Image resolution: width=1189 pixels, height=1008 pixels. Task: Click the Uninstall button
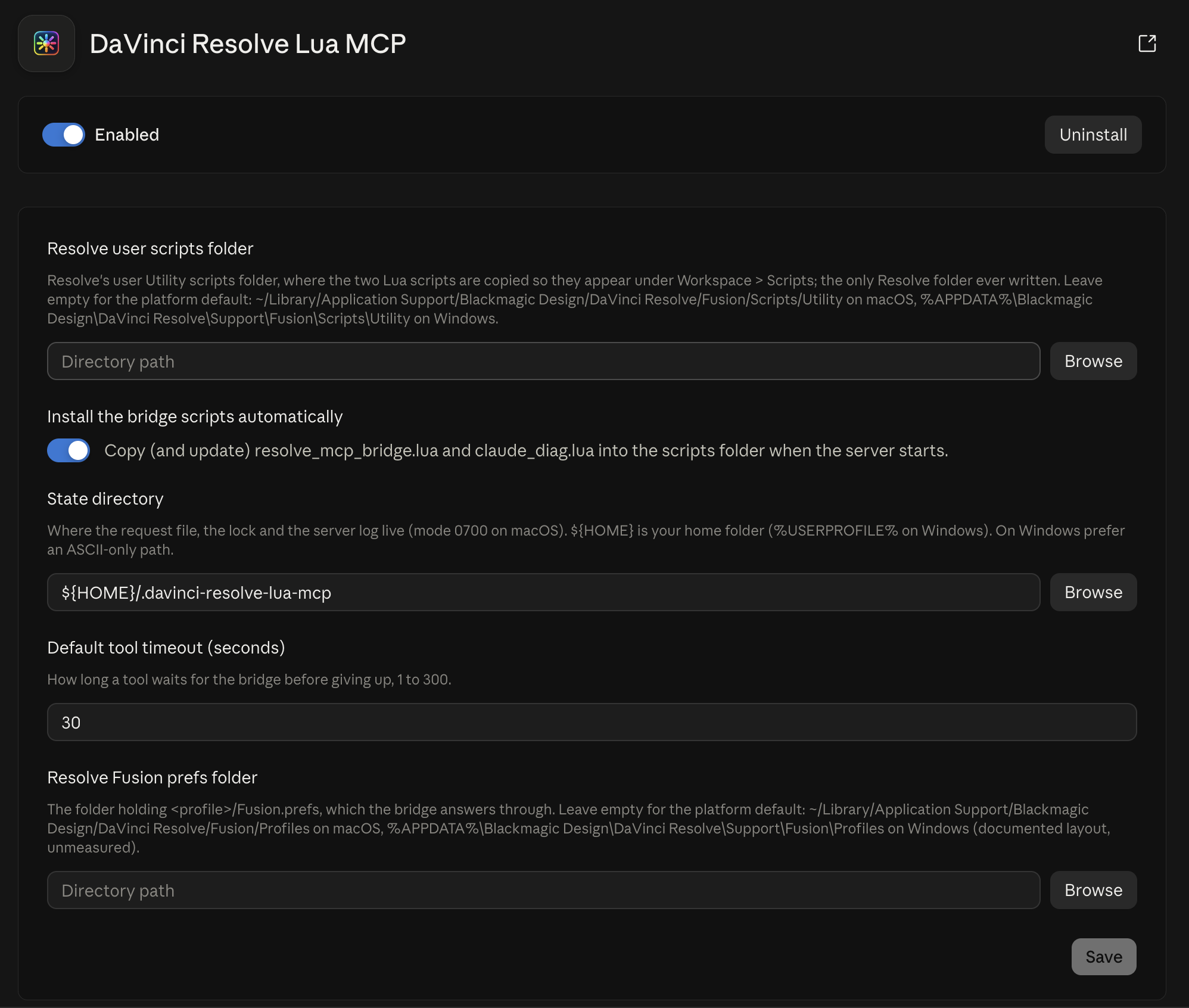point(1093,135)
